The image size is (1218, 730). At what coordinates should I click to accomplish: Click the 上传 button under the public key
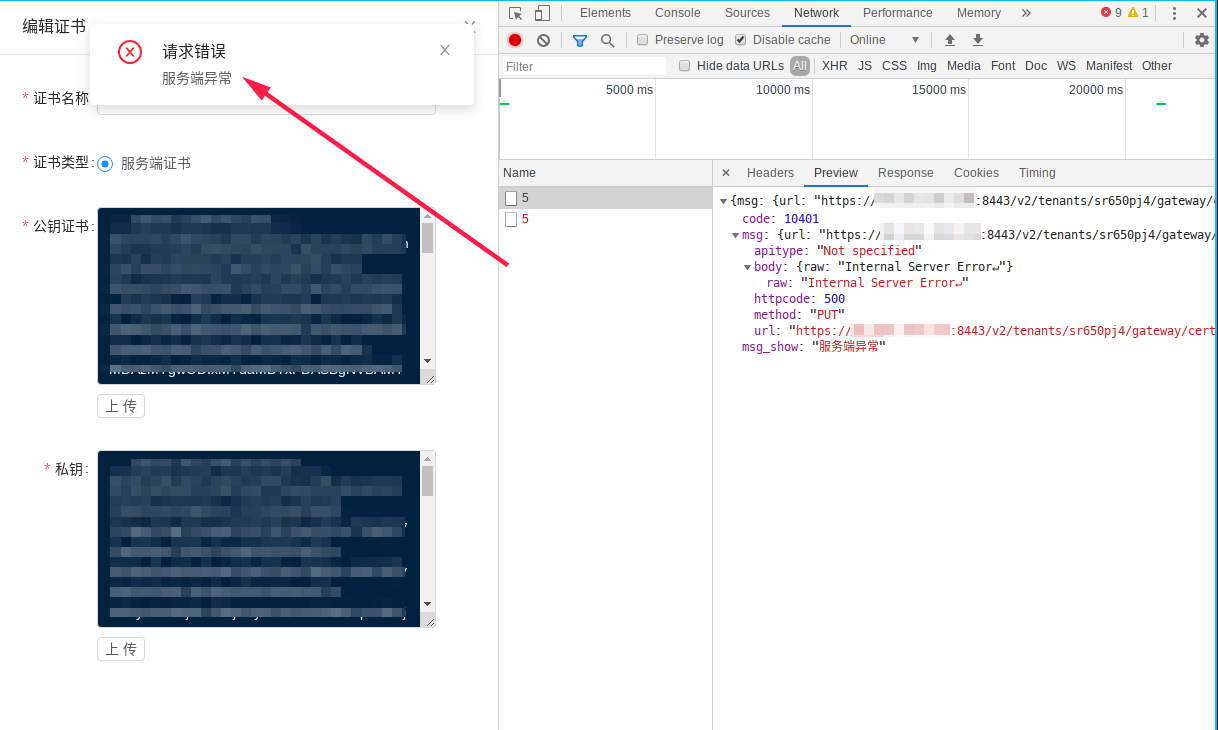(120, 406)
